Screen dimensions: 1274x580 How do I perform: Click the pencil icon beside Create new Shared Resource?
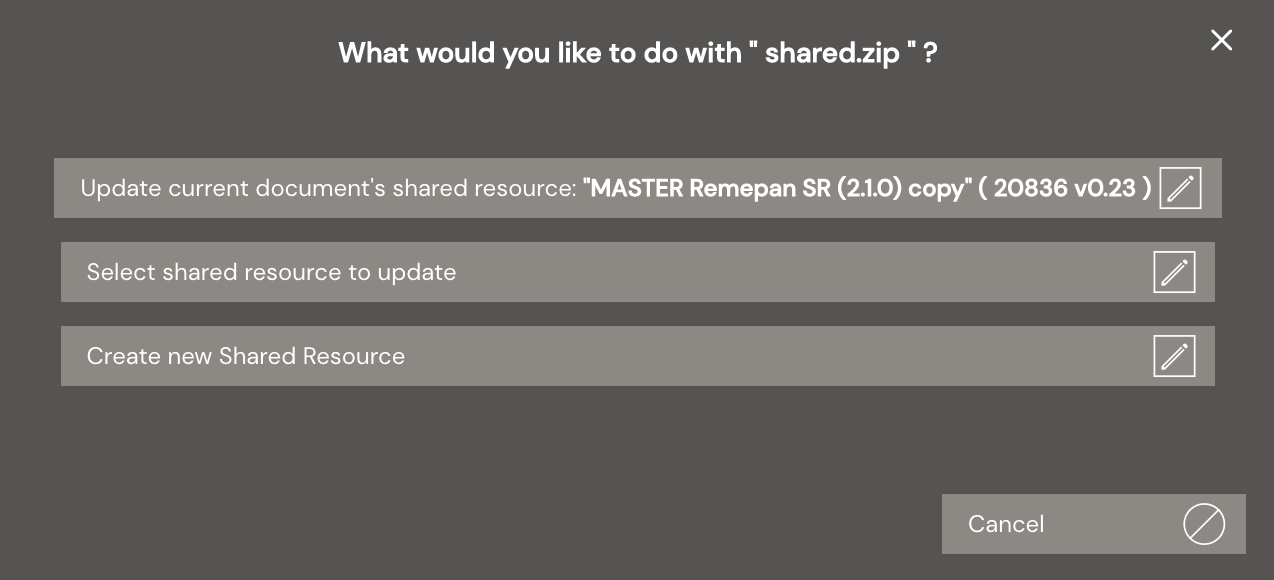coord(1174,356)
